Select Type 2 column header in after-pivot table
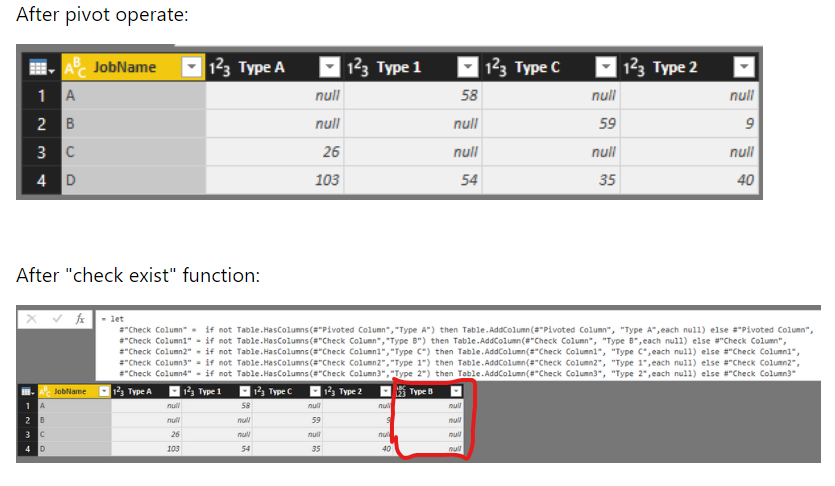 coord(689,67)
